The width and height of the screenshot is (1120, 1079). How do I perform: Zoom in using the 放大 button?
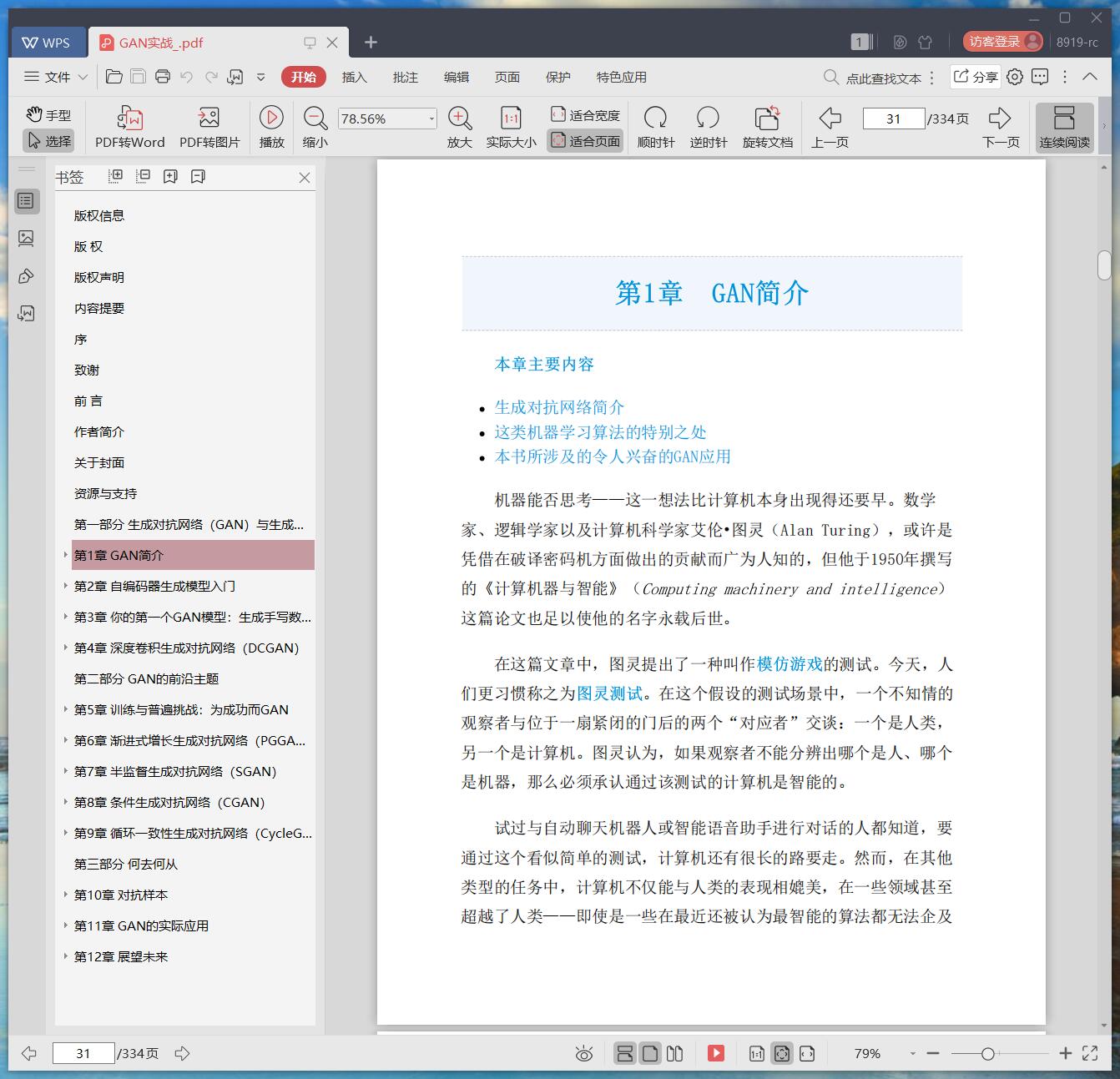click(460, 128)
